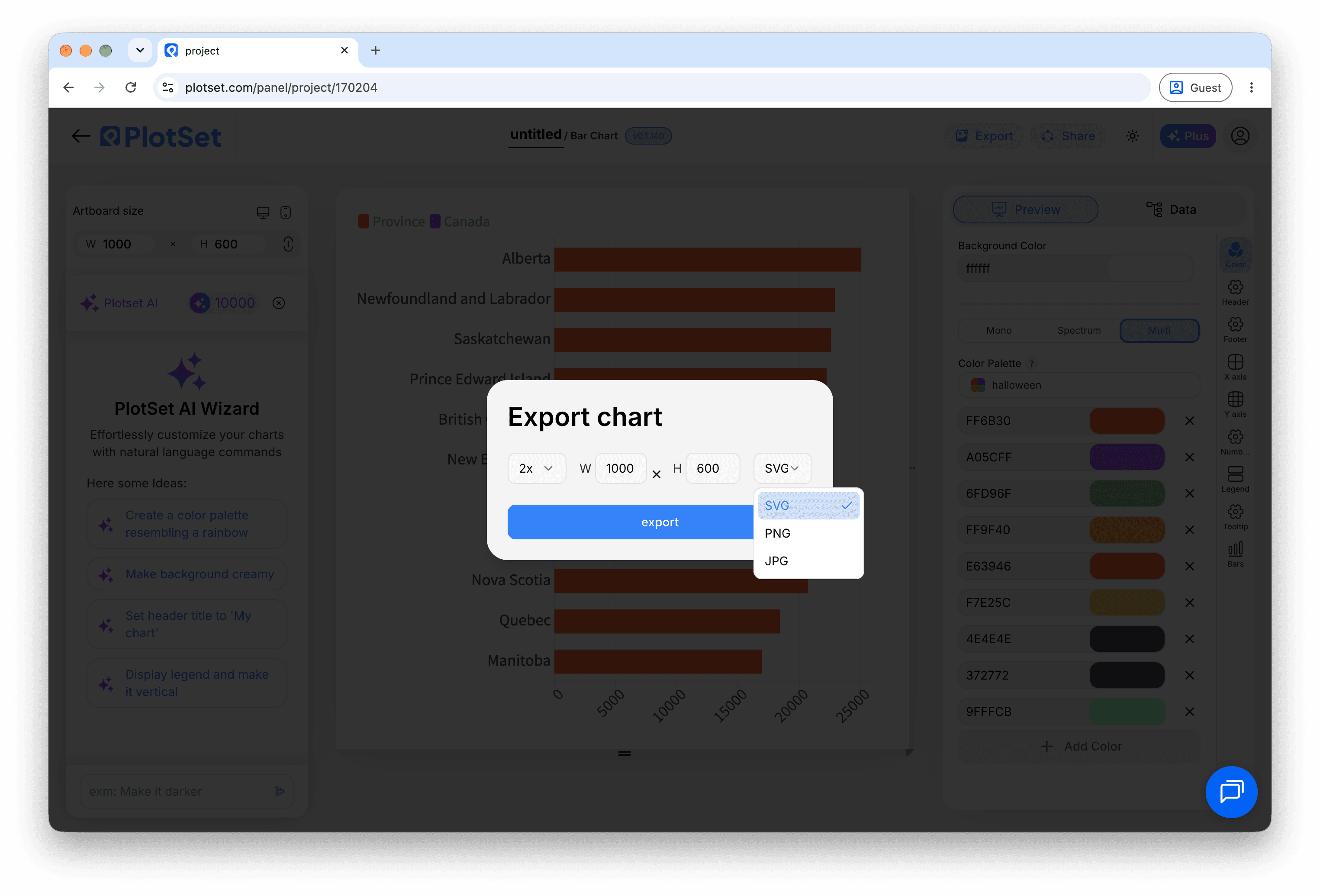Image resolution: width=1320 pixels, height=896 pixels.
Task: Open the Bars settings sidebar icon
Action: (1235, 554)
